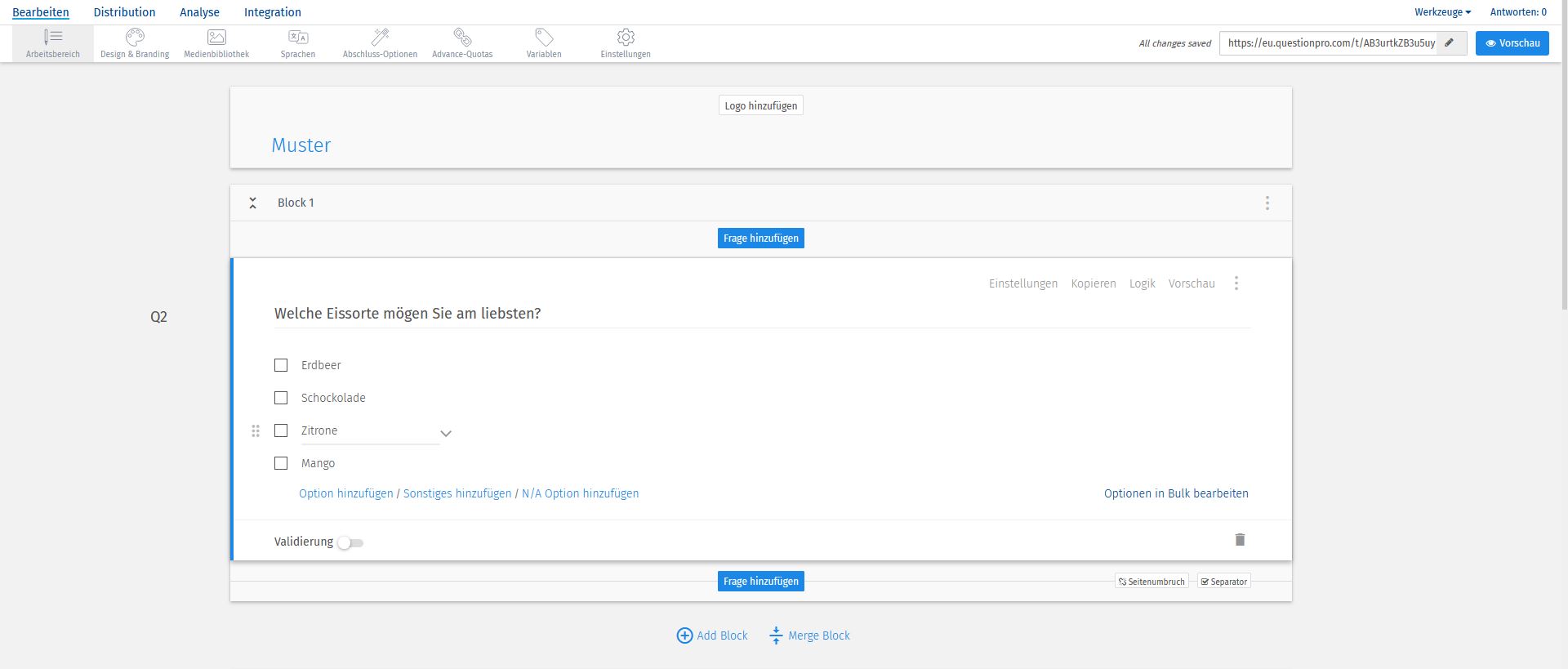Grab the Zitrone drag handle
This screenshot has height=669, width=1568.
(256, 430)
